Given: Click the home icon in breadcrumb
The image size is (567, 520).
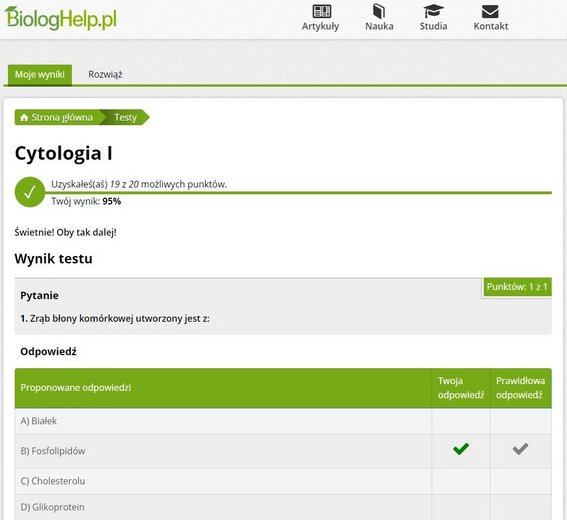Looking at the screenshot, I should point(24,118).
